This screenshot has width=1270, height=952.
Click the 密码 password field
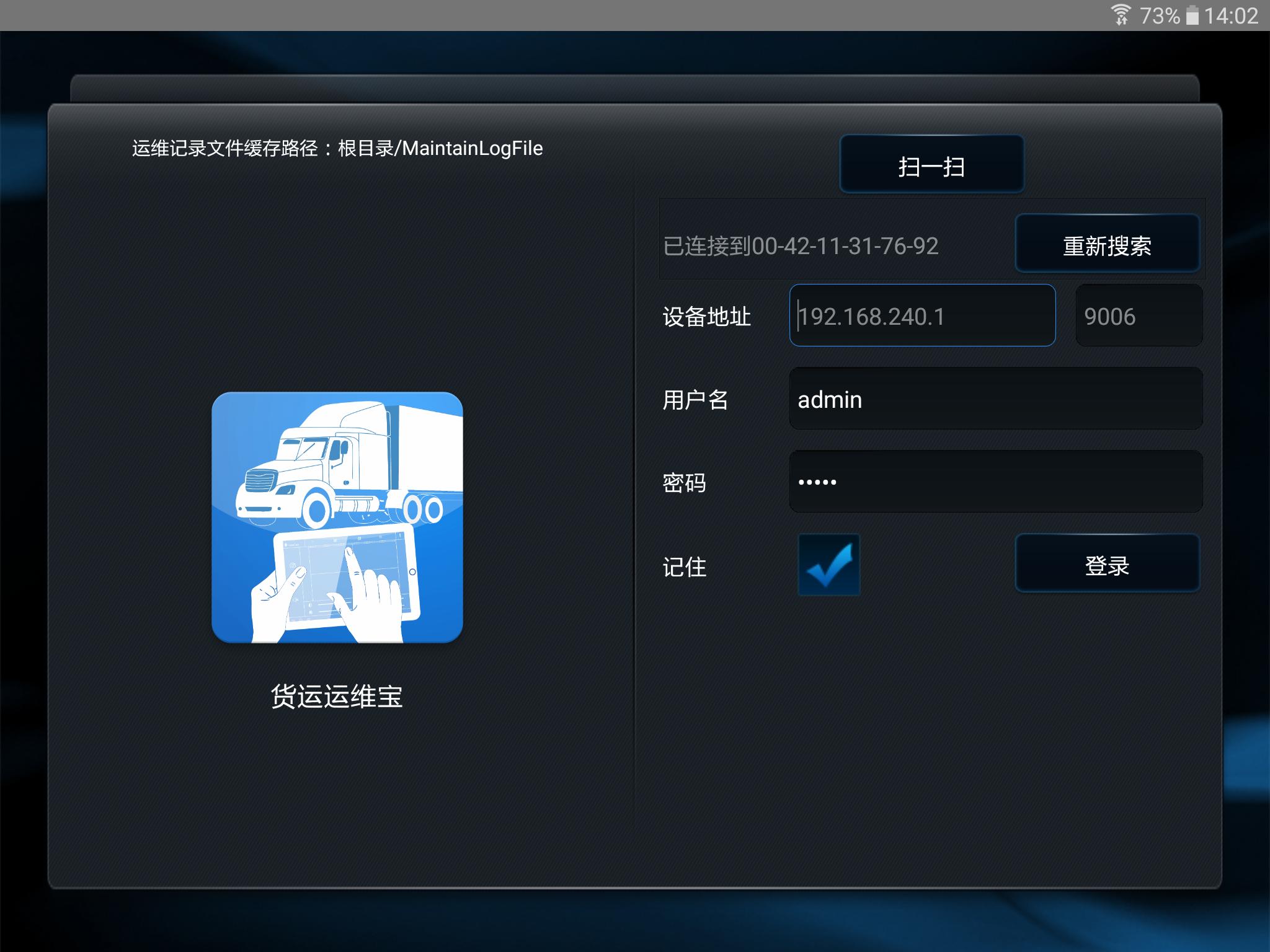pos(996,482)
